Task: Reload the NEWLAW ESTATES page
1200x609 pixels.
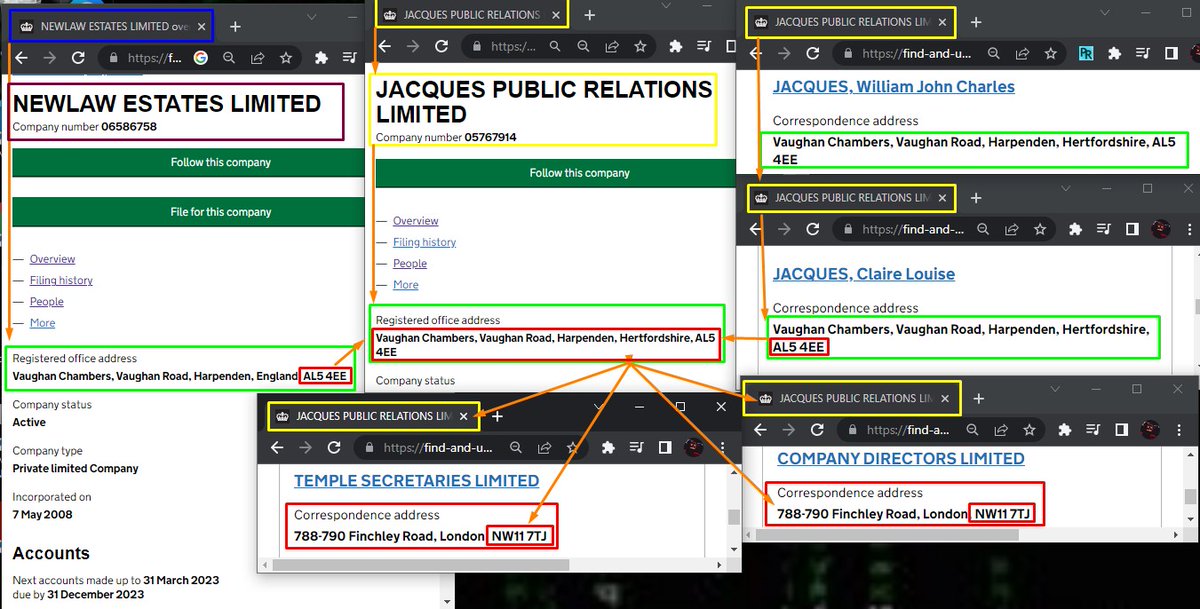Action: (77, 58)
